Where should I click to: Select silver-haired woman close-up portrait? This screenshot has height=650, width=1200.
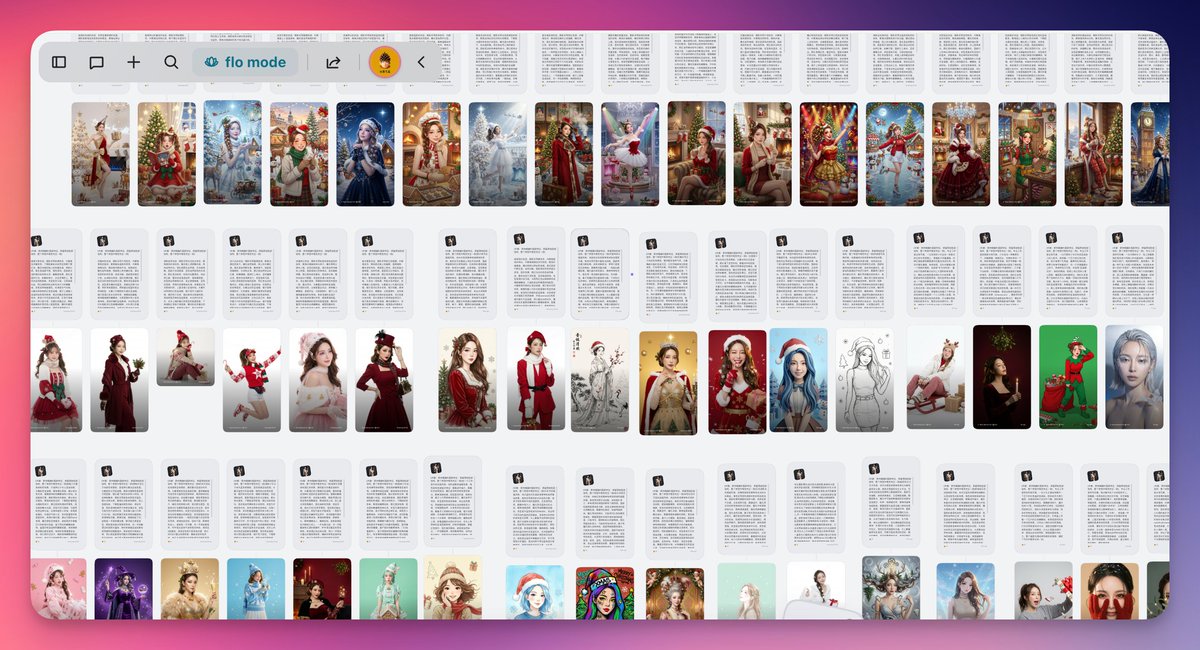tap(1134, 377)
